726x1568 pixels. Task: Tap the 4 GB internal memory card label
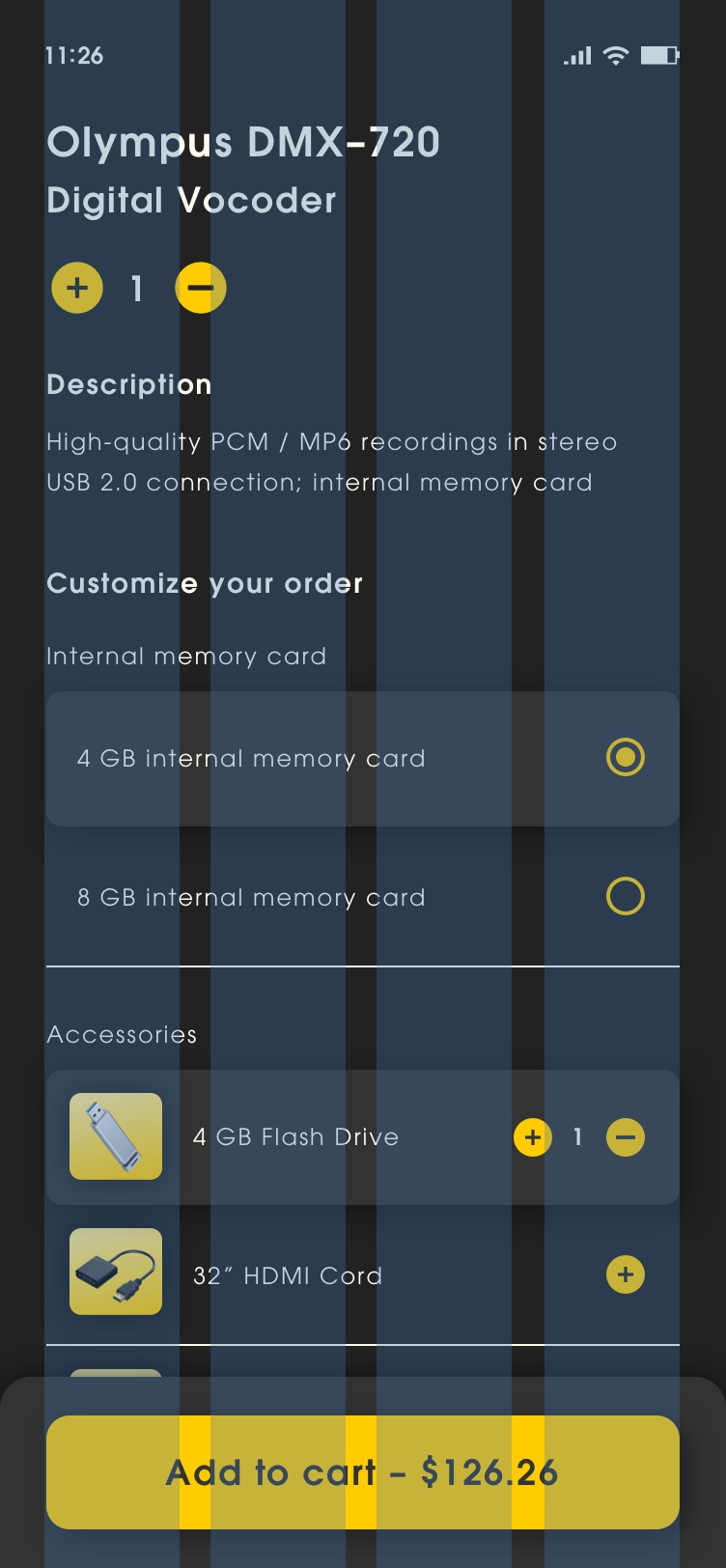(251, 759)
